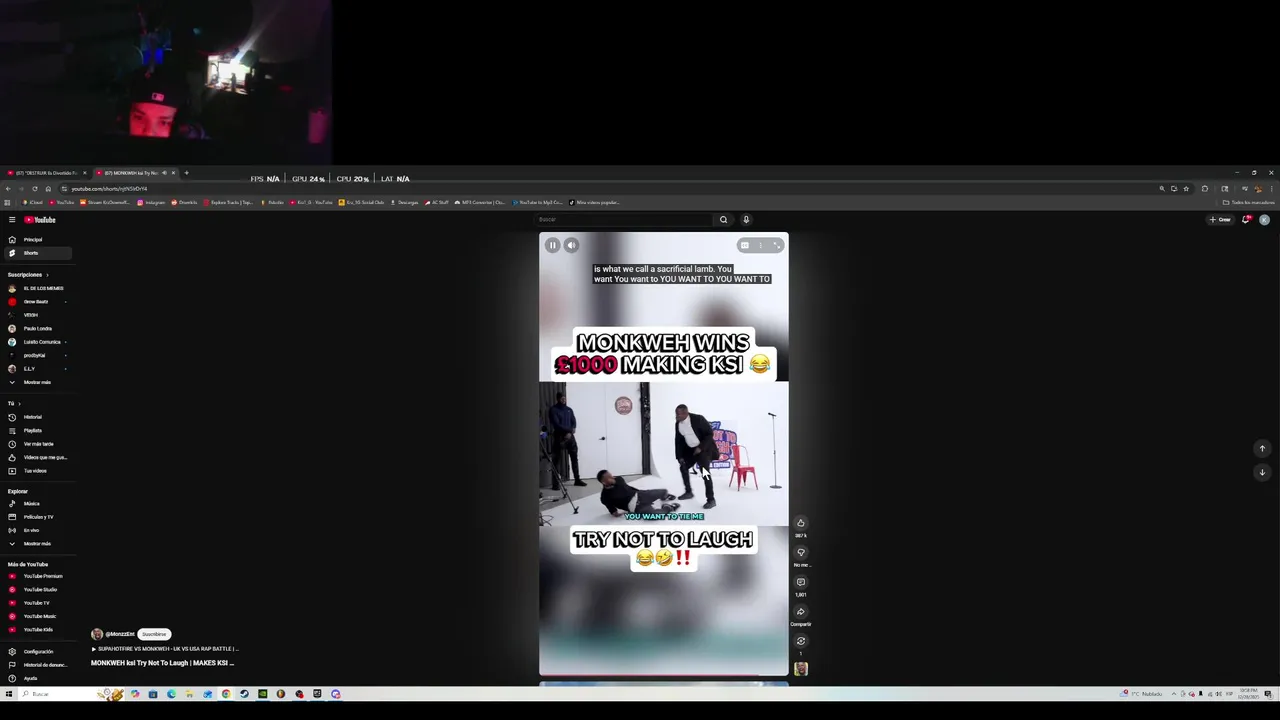This screenshot has width=1280, height=720.
Task: Open YouTube Studio link
Action: [37, 590]
